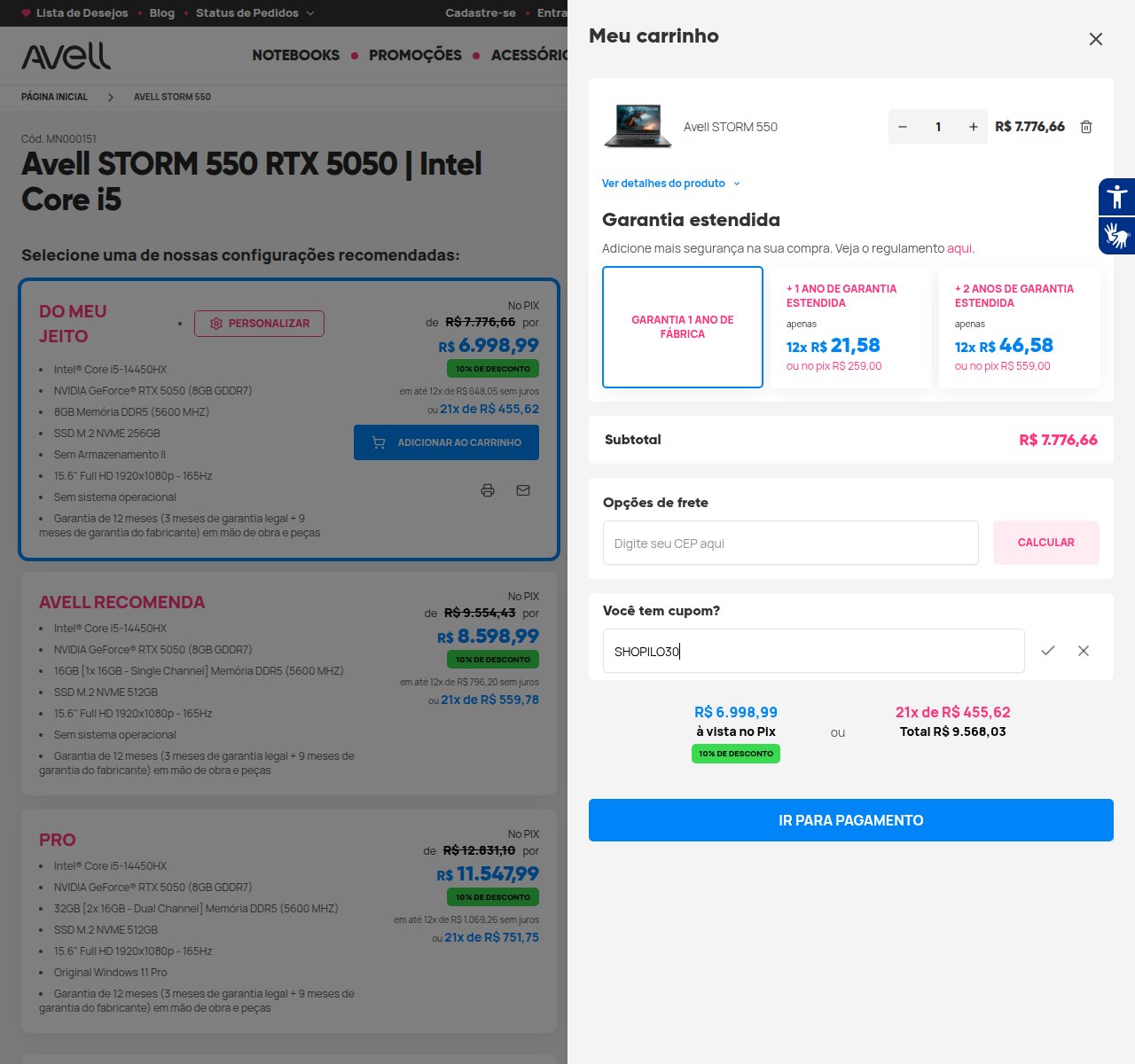The height and width of the screenshot is (1064, 1135).
Task: Click the CALCULAR shipping button
Action: click(x=1046, y=543)
